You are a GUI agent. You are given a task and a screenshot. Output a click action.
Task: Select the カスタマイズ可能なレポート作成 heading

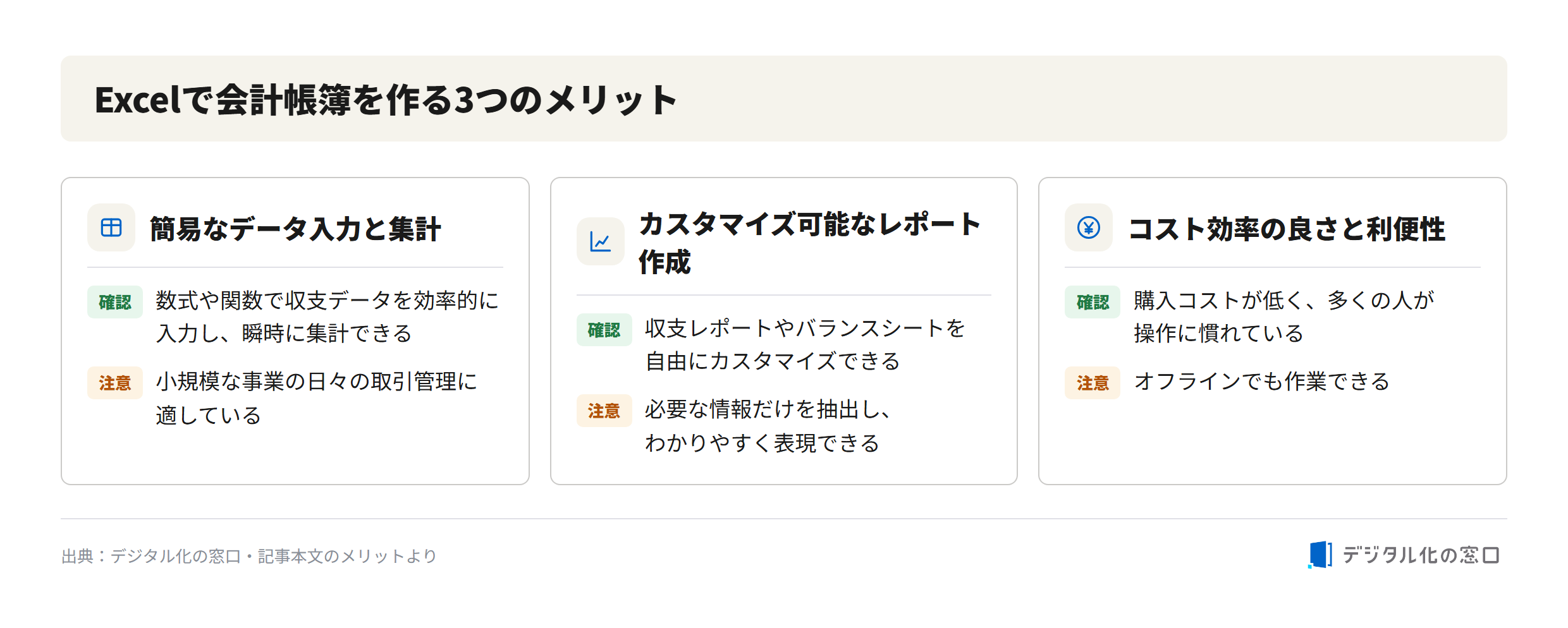tap(809, 243)
